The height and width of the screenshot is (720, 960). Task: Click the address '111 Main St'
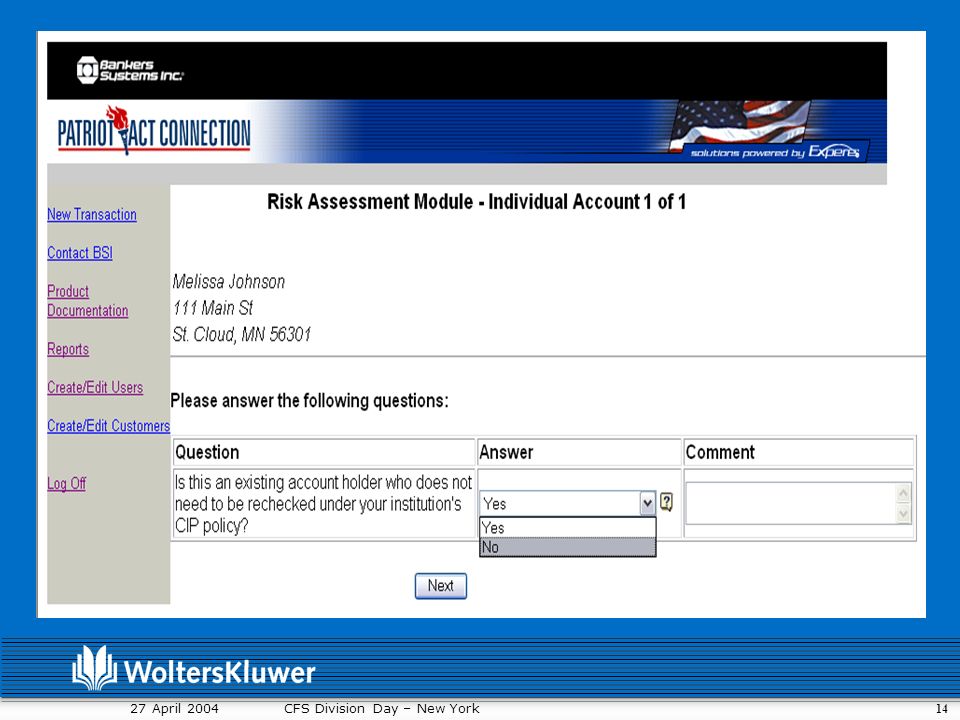click(x=212, y=308)
